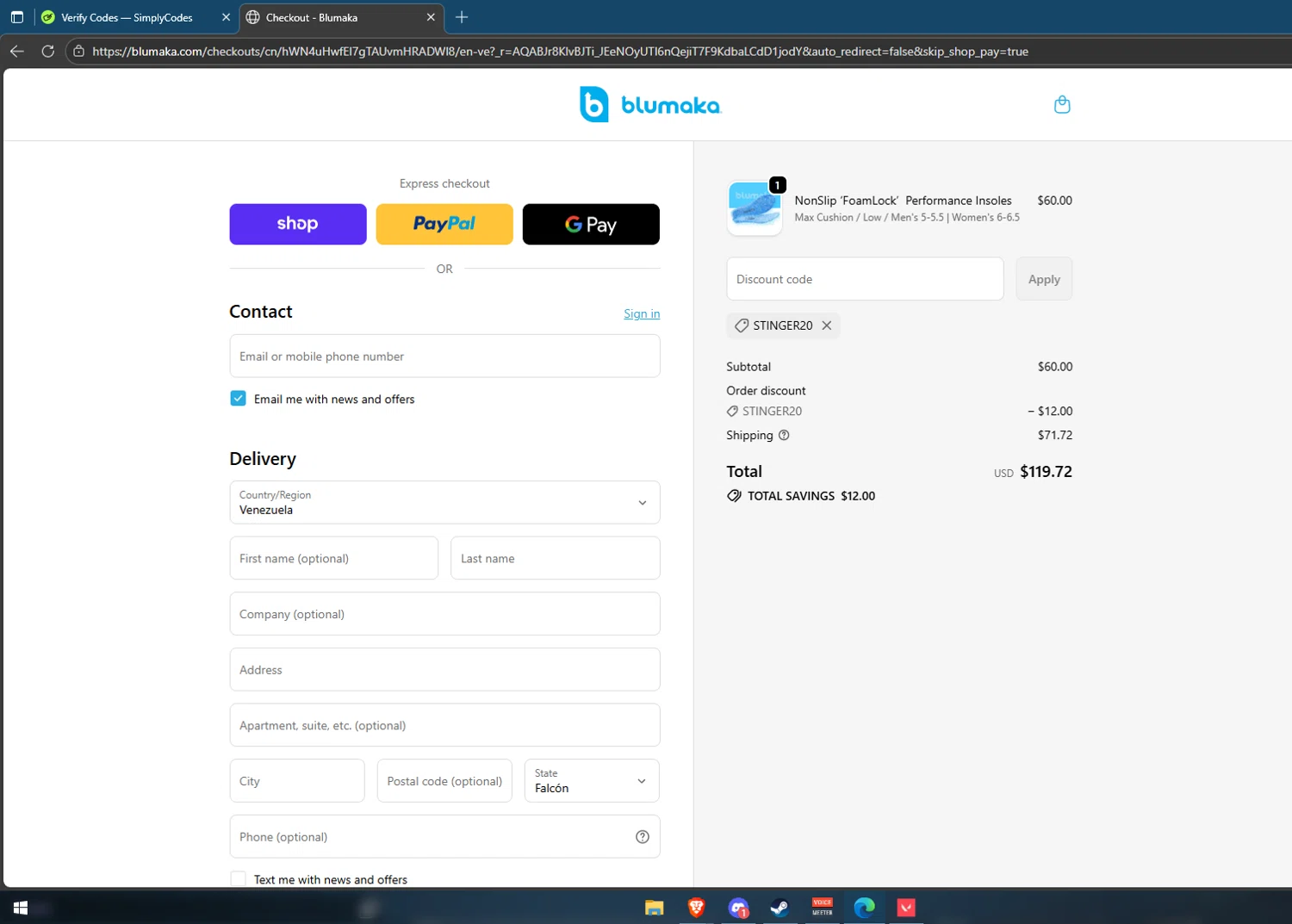This screenshot has width=1292, height=924.
Task: Open a new browser tab
Action: [462, 17]
